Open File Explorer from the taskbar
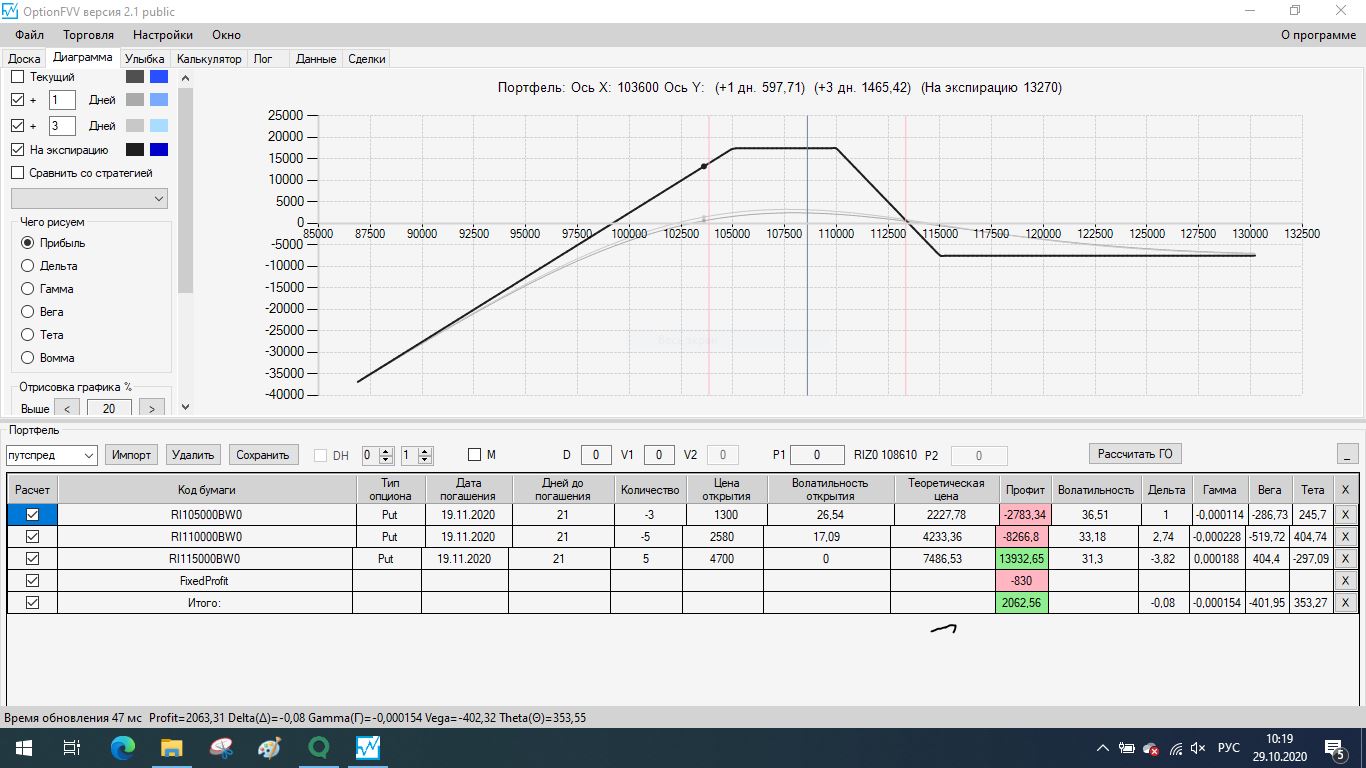 pyautogui.click(x=172, y=747)
